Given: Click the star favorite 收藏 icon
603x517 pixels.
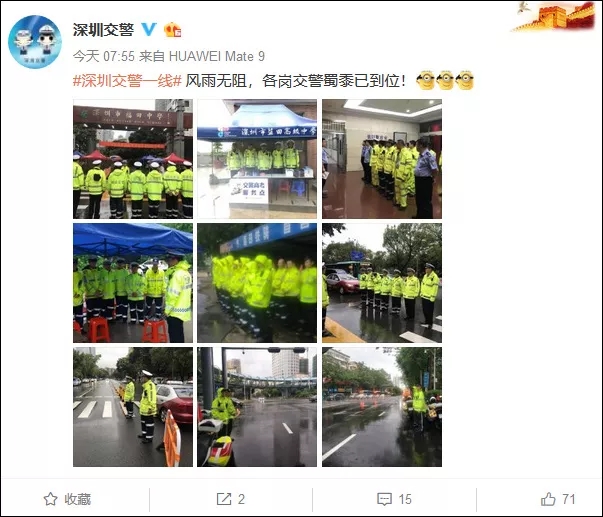Looking at the screenshot, I should pyautogui.click(x=50, y=499).
